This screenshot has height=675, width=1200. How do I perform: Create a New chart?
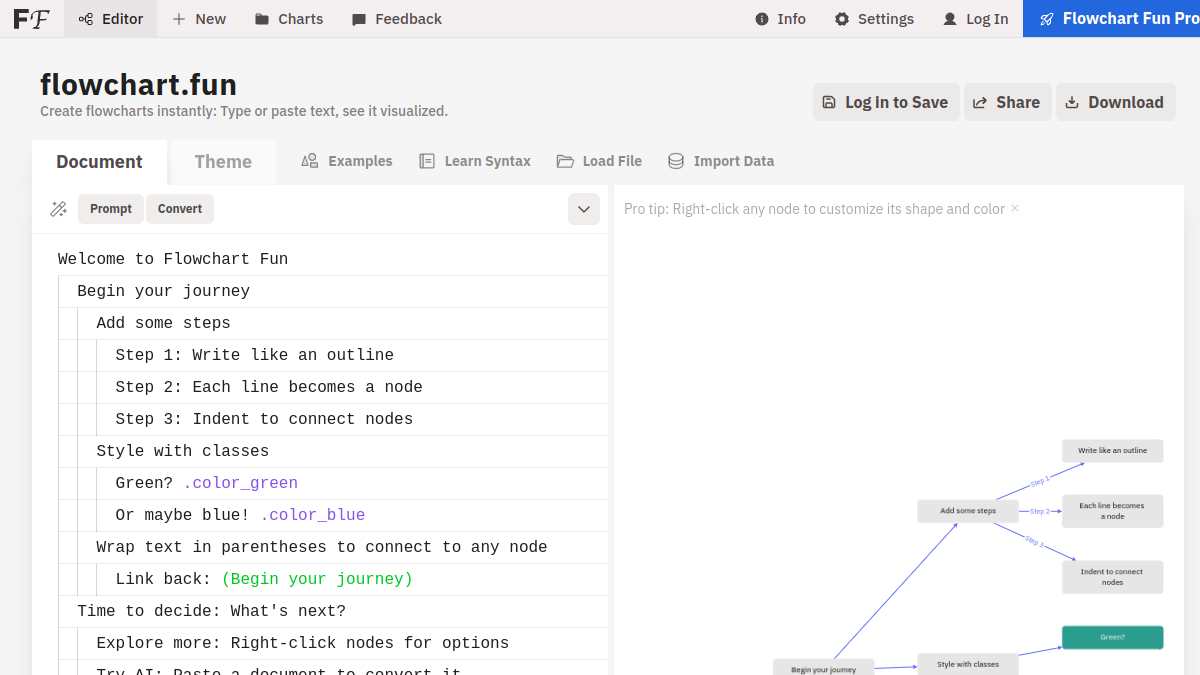pos(199,19)
